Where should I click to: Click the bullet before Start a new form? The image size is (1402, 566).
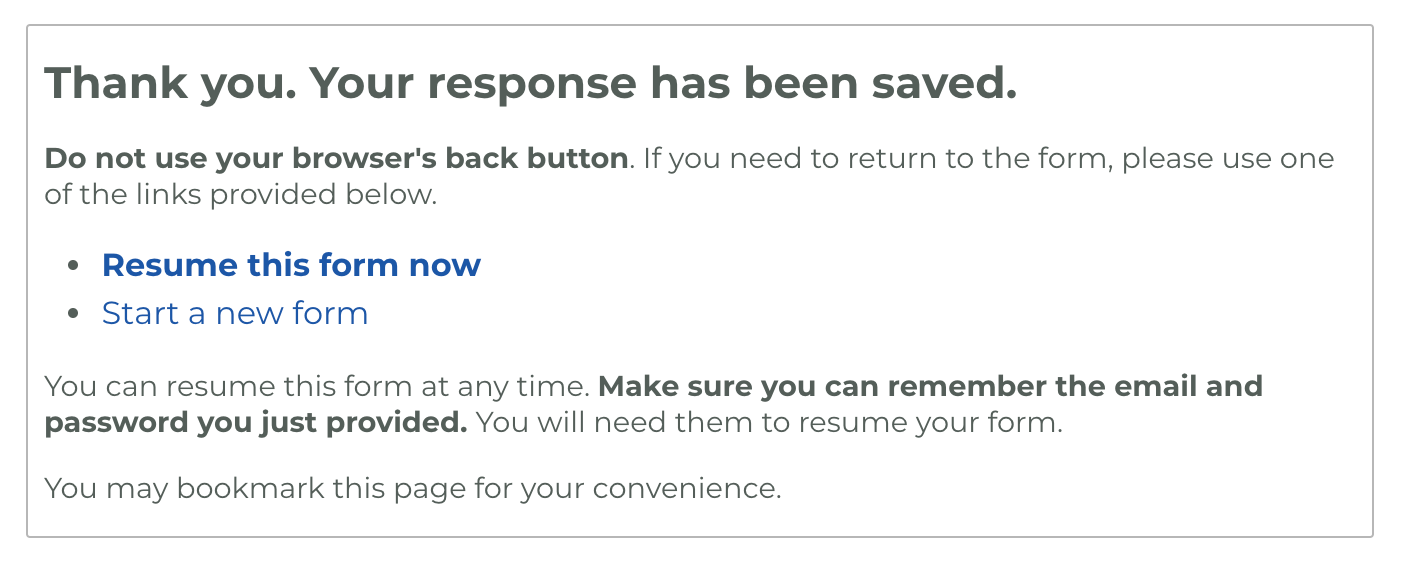72,314
